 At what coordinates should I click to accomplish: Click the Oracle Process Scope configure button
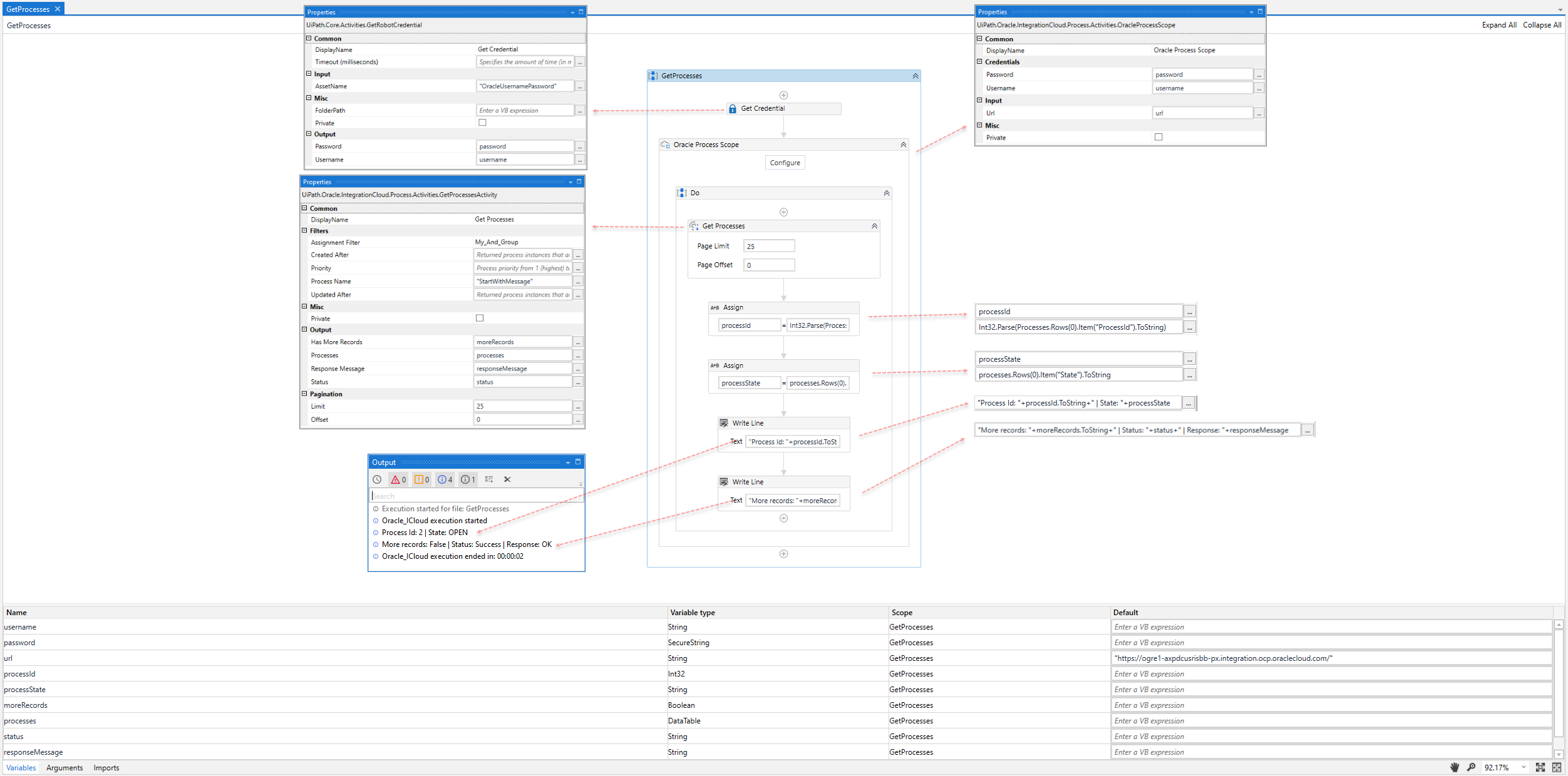[x=785, y=163]
